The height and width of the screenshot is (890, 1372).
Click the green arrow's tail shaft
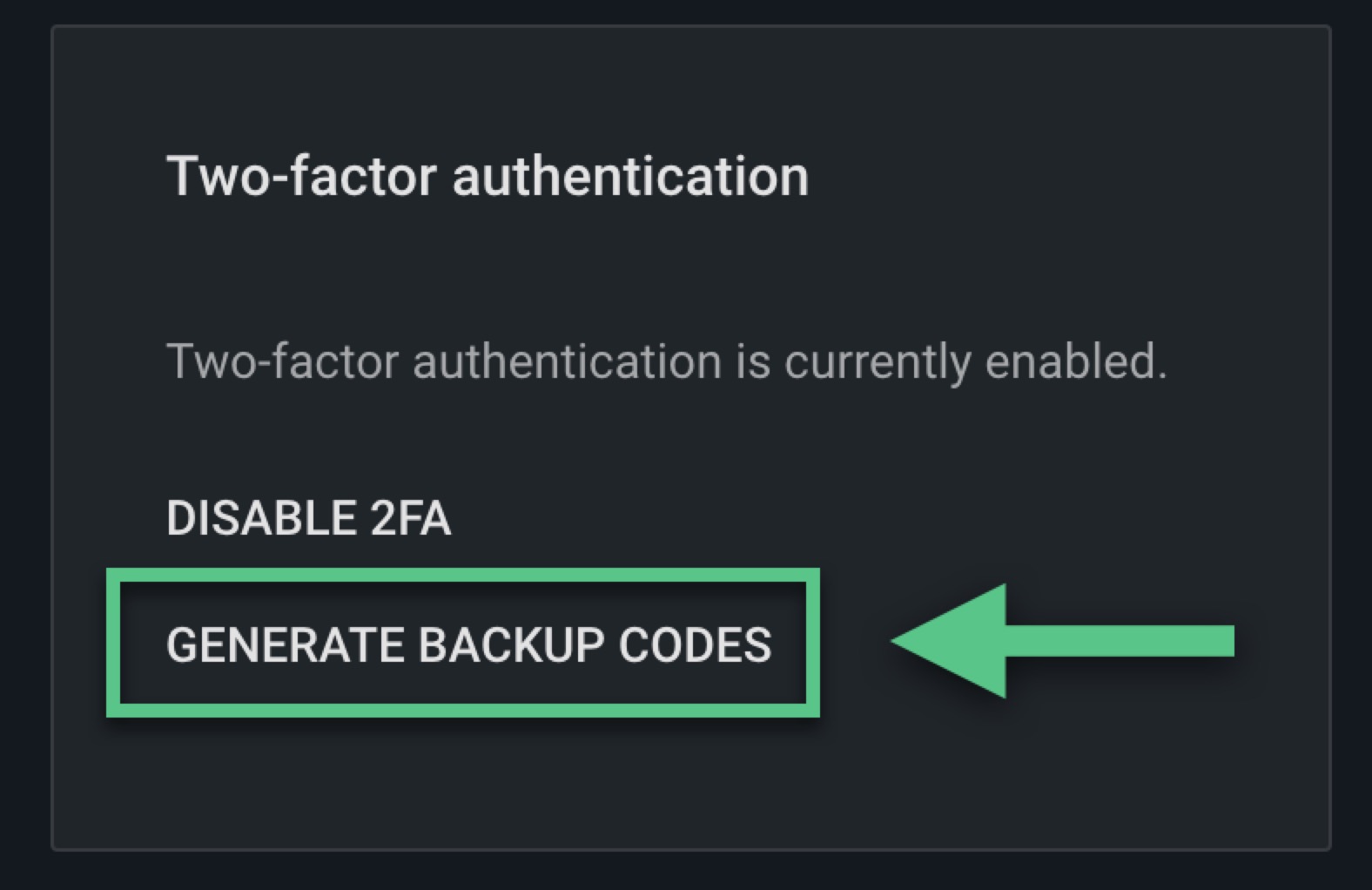[x=1132, y=641]
